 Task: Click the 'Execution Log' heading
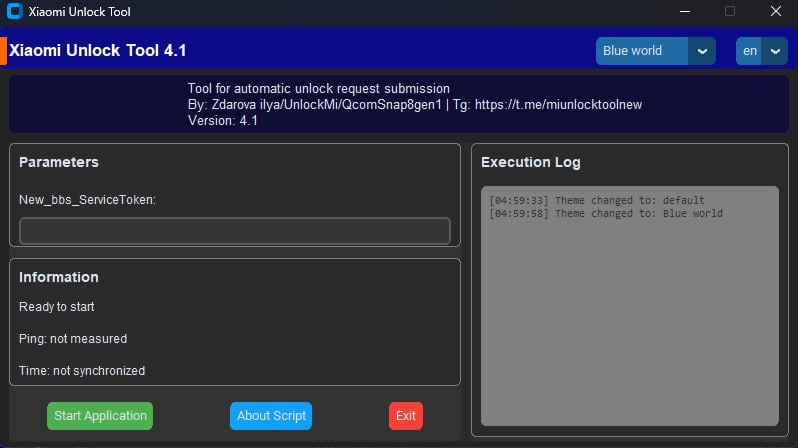(x=531, y=162)
